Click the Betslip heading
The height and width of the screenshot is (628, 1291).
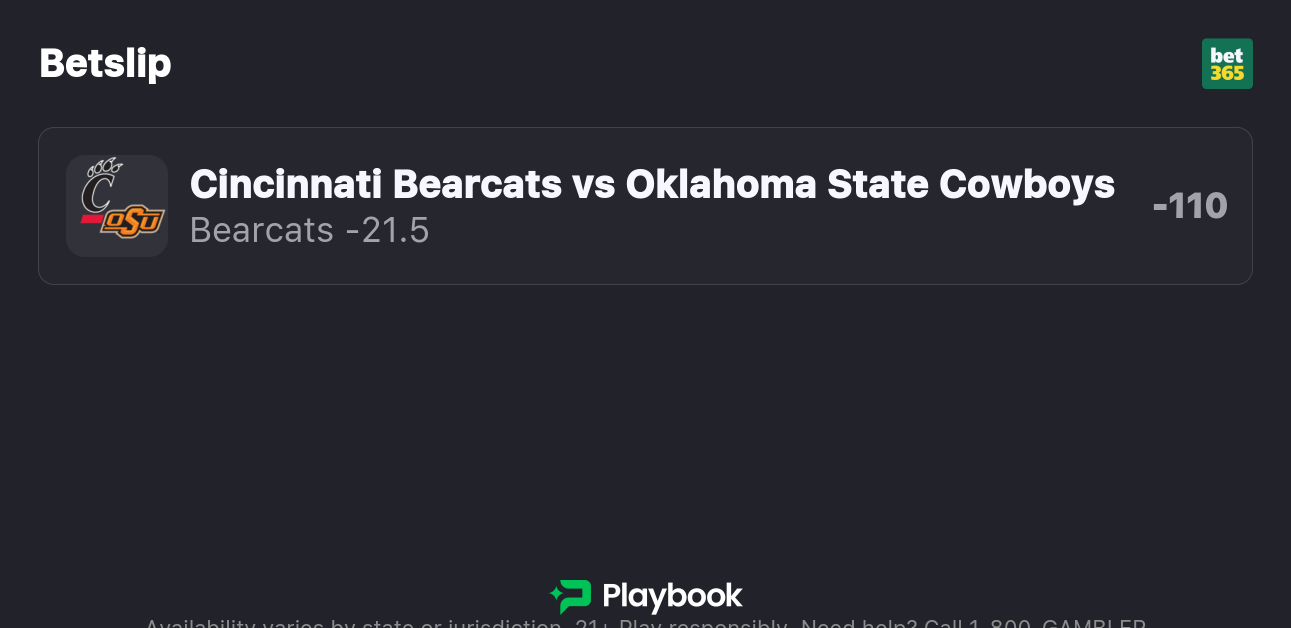pos(105,64)
